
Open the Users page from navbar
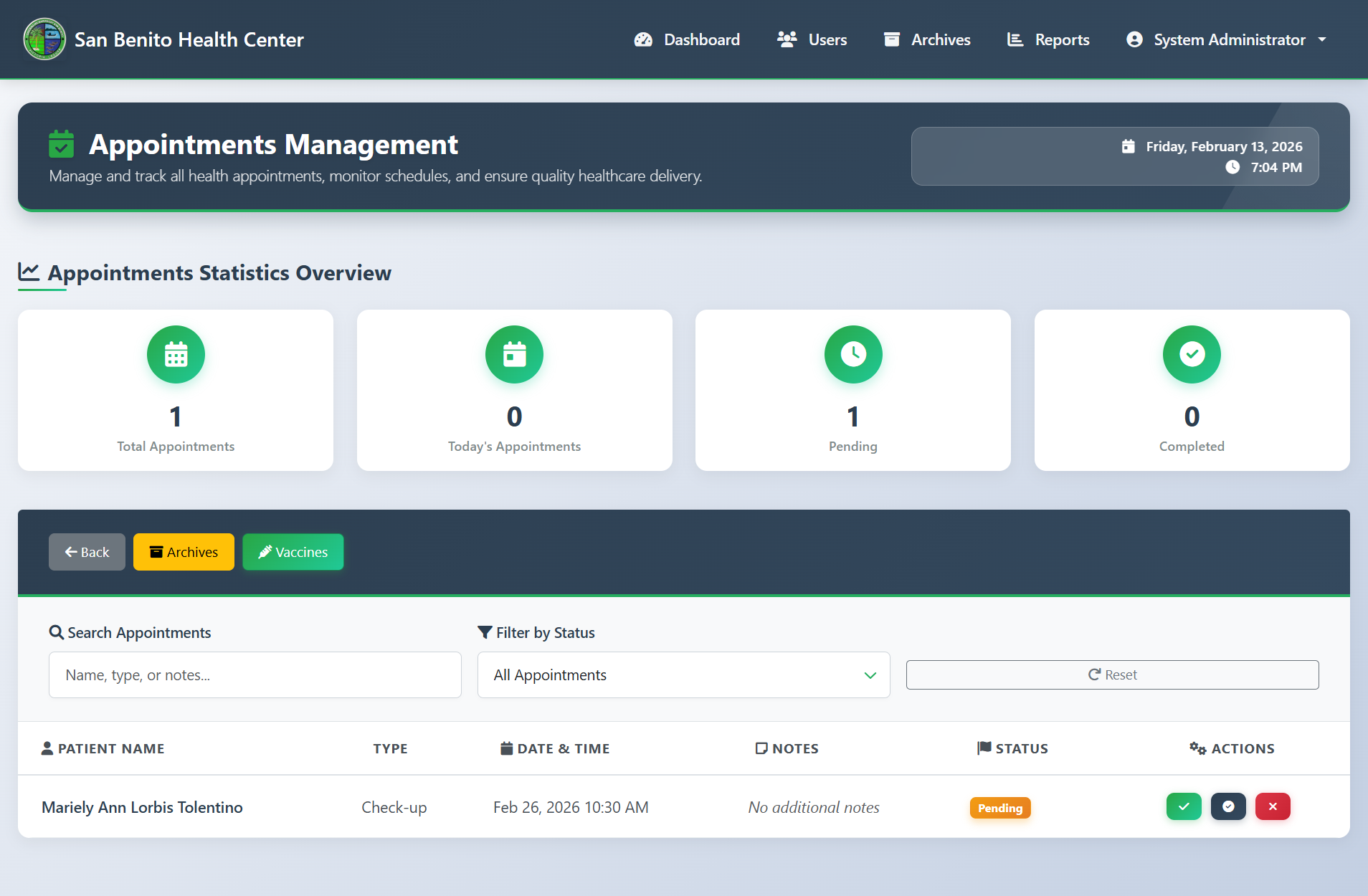[x=812, y=39]
